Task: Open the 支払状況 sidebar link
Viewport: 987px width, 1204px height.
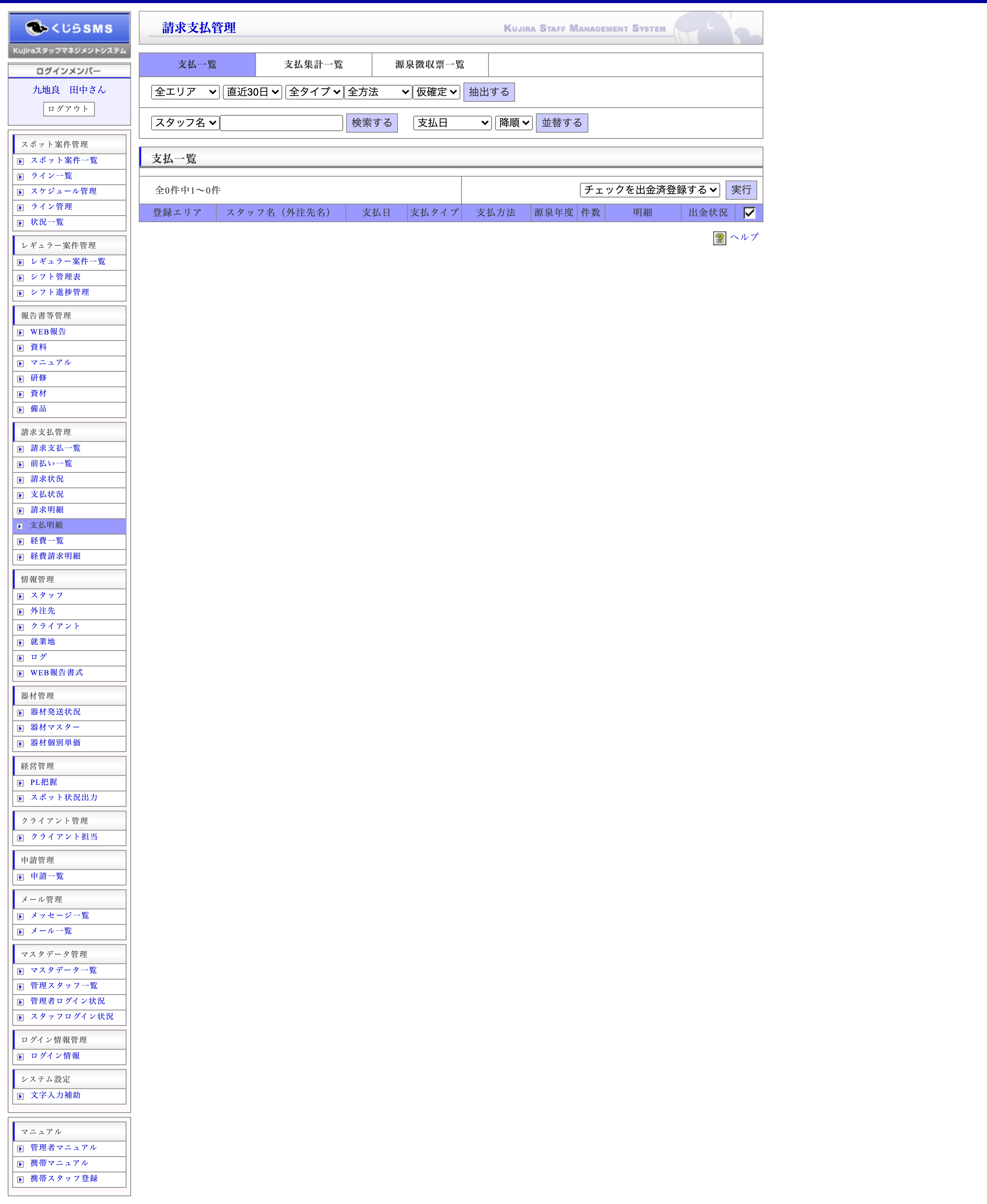Action: pos(47,495)
